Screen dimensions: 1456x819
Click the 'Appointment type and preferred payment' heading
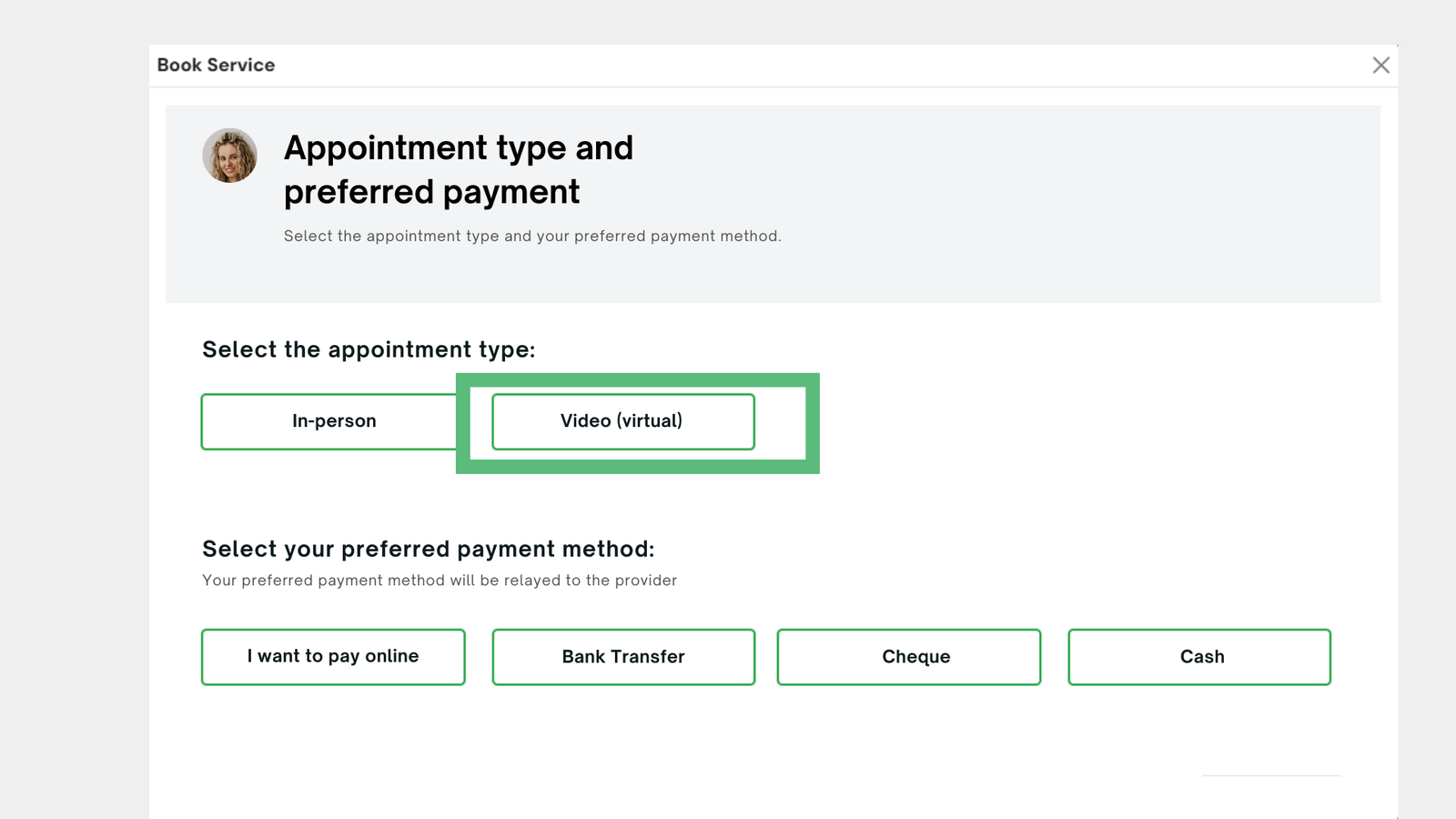459,170
